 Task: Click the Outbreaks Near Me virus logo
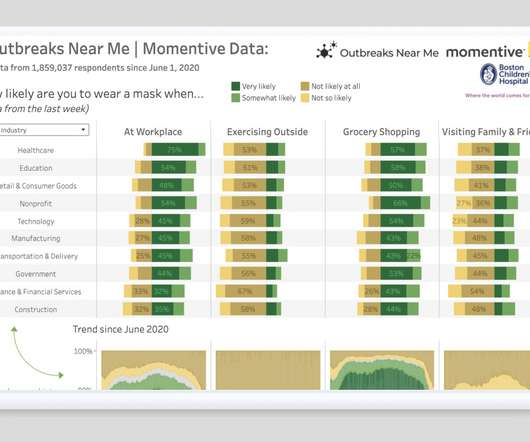pyautogui.click(x=327, y=50)
